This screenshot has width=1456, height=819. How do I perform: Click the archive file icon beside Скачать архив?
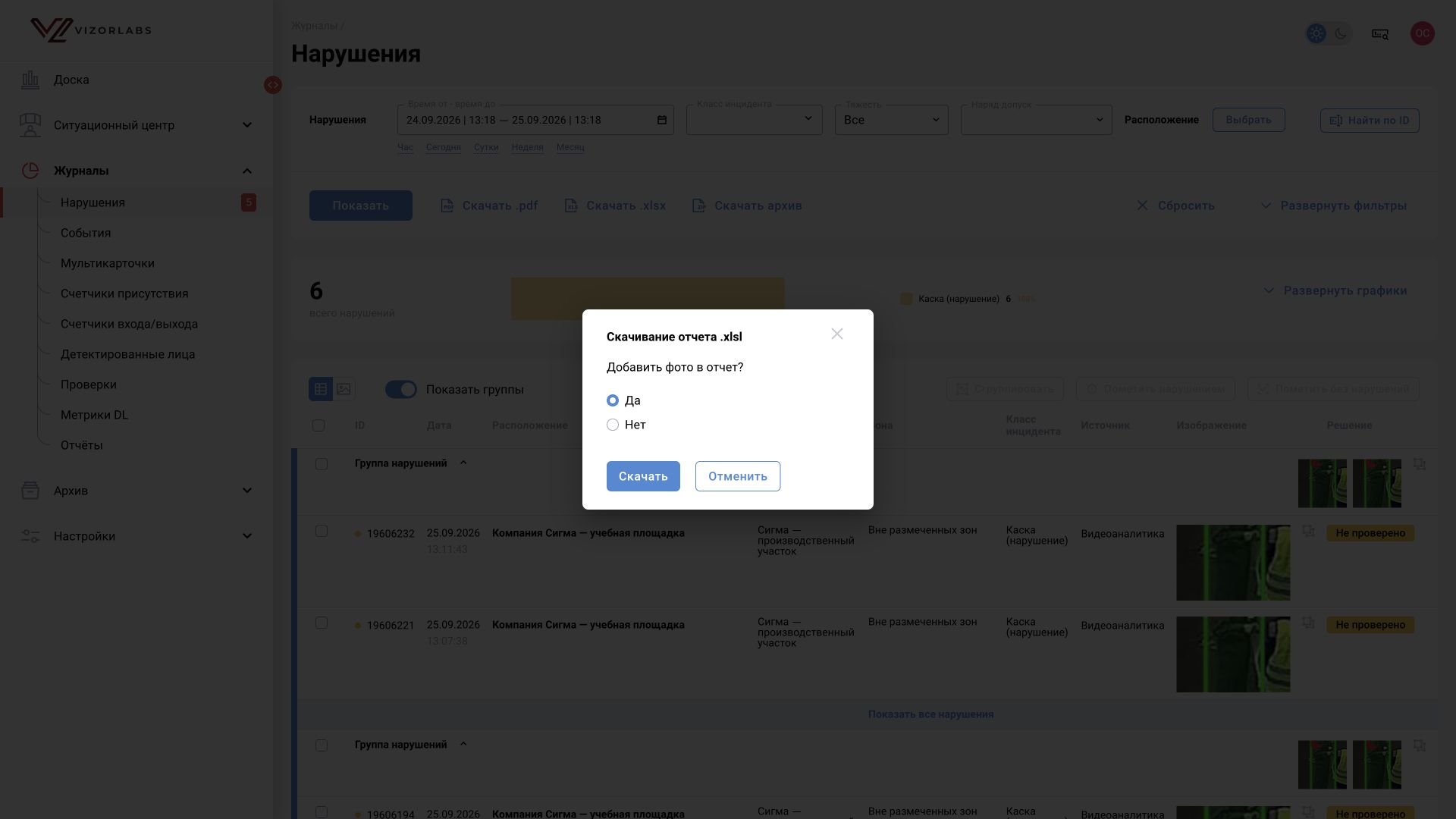click(698, 206)
